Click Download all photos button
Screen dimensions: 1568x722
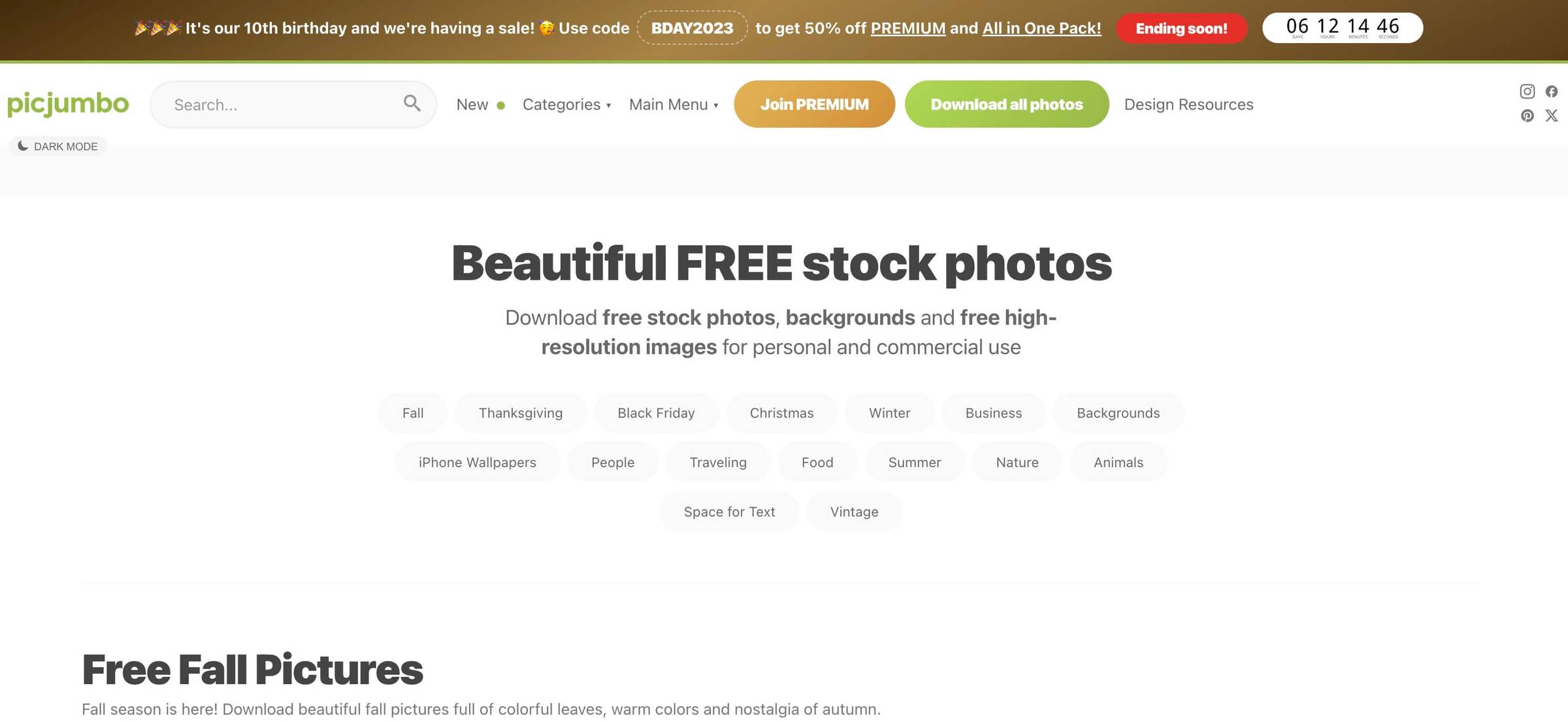click(x=1007, y=104)
